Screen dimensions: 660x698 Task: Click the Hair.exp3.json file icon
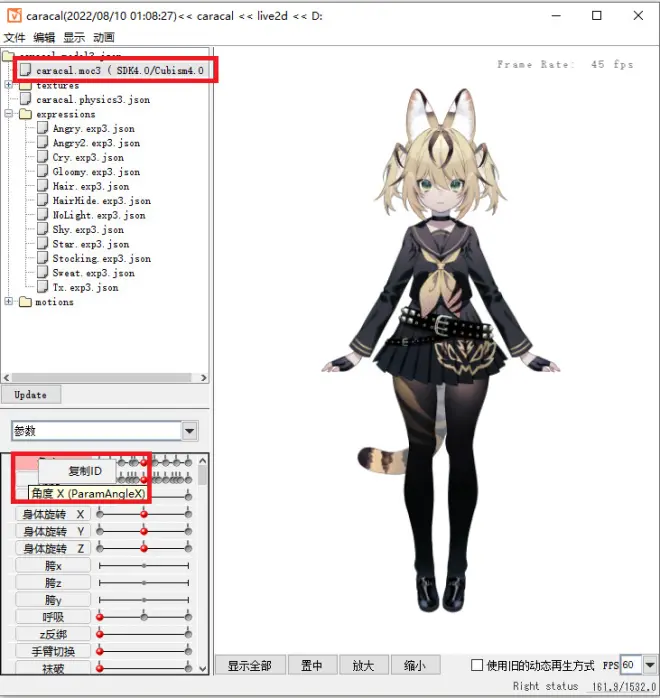(42, 186)
